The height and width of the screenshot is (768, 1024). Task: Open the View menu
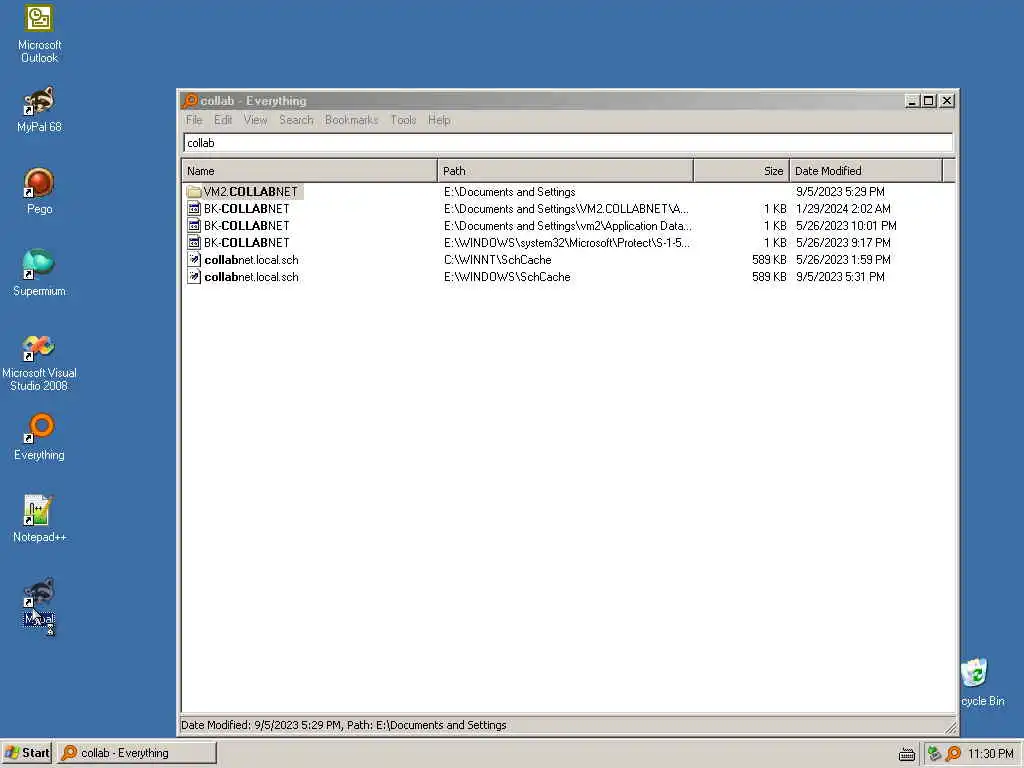(255, 120)
